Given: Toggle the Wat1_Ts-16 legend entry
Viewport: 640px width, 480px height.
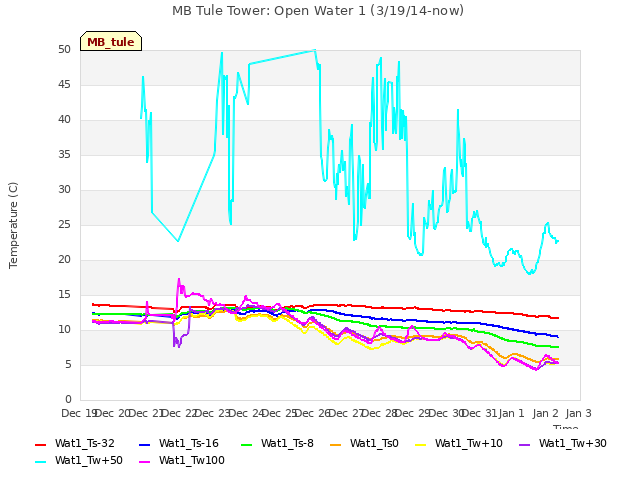Looking at the screenshot, I should (179, 443).
